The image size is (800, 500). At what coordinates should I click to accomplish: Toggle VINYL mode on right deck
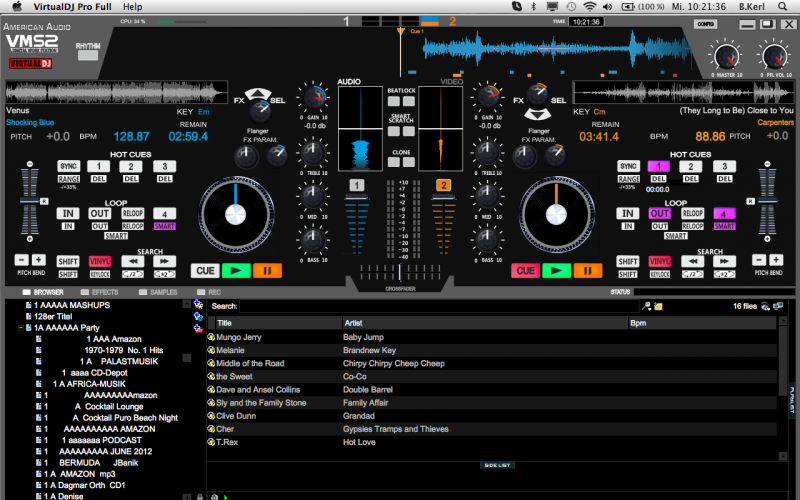[659, 261]
